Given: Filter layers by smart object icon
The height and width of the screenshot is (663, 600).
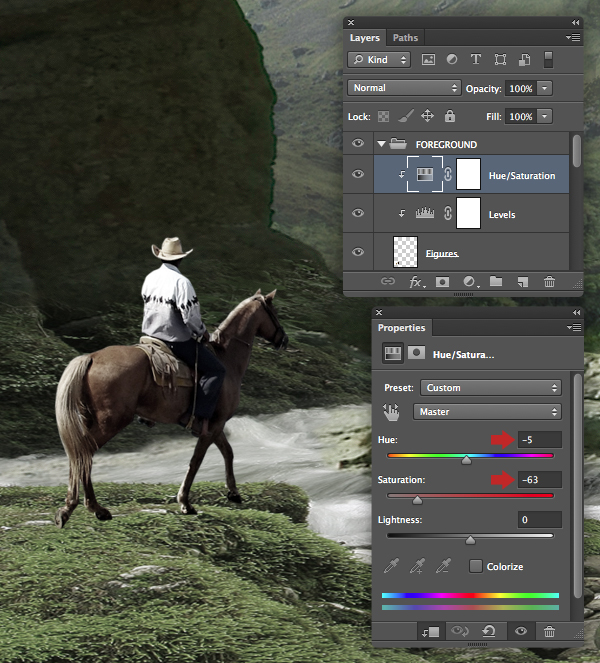Looking at the screenshot, I should pos(525,60).
